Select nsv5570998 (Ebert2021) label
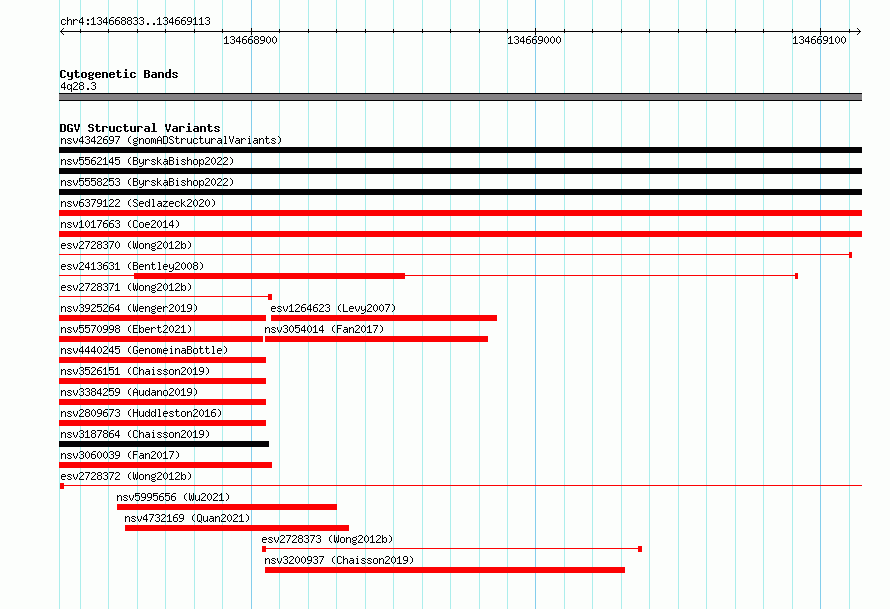 [126, 329]
